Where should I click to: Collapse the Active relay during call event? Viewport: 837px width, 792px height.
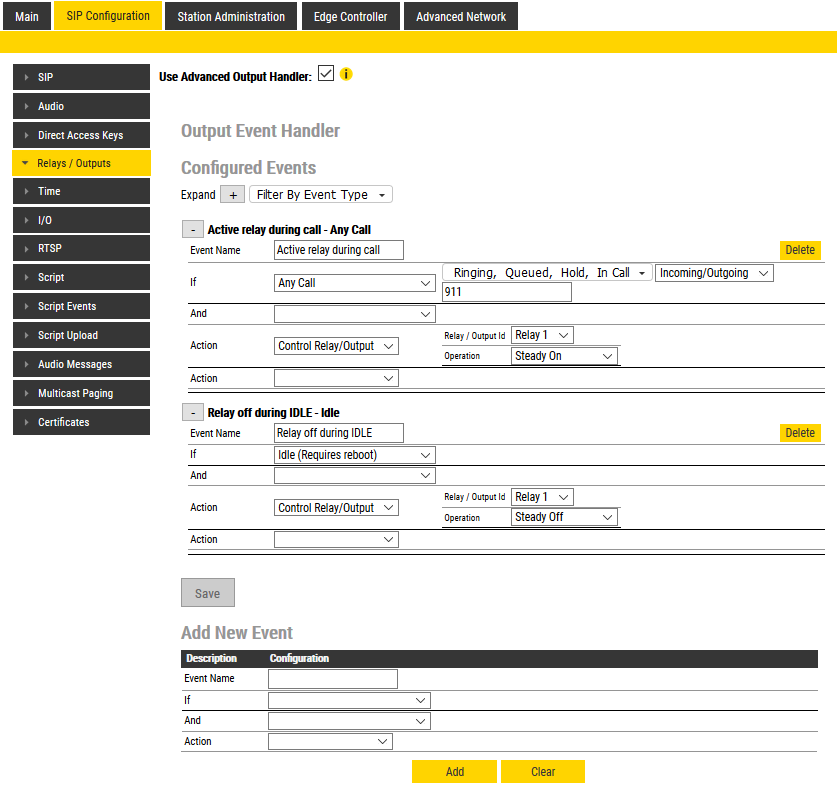tap(193, 230)
